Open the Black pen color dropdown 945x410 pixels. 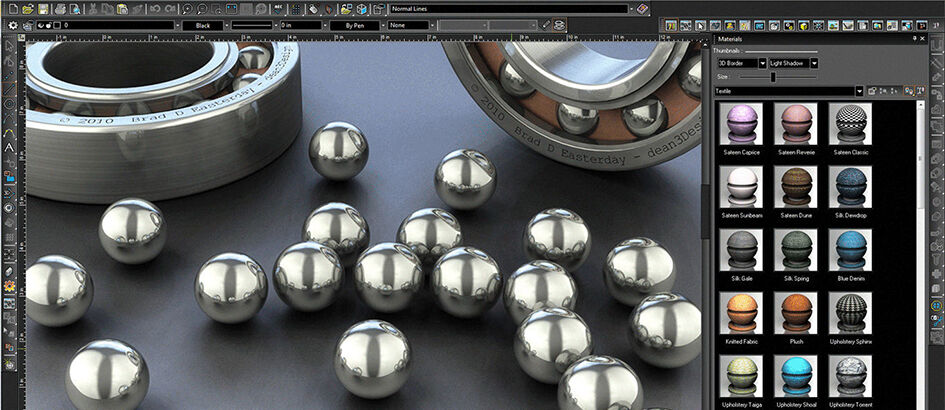click(227, 25)
